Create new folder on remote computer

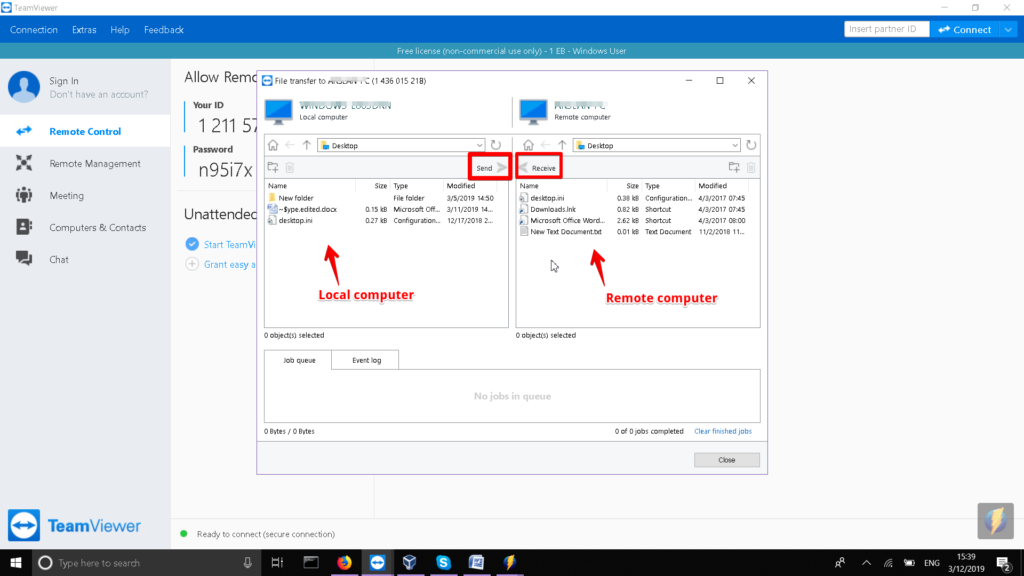pos(734,168)
